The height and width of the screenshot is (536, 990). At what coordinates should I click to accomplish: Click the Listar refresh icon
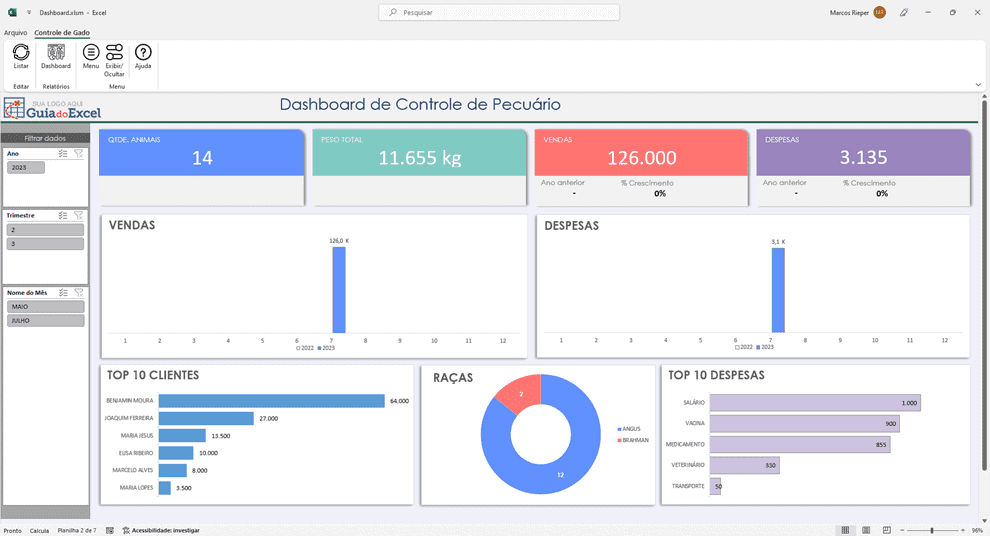[21, 52]
